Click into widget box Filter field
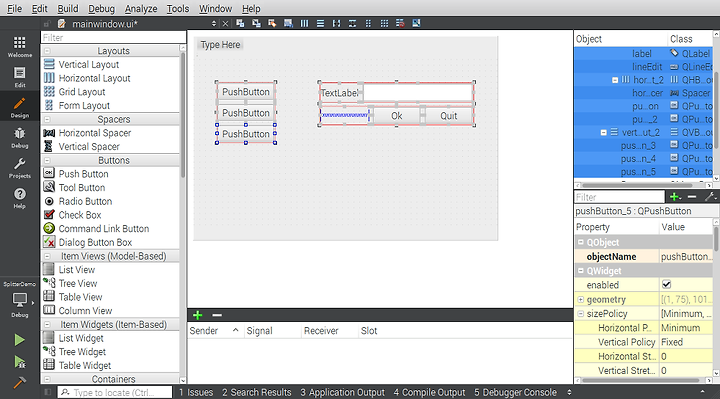This screenshot has width=720, height=399. 113,38
